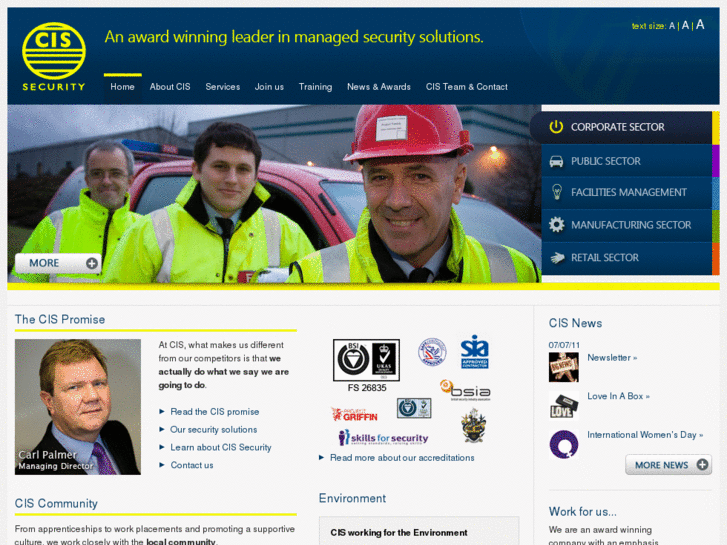Click the Retail Sector hand icon

click(x=557, y=257)
